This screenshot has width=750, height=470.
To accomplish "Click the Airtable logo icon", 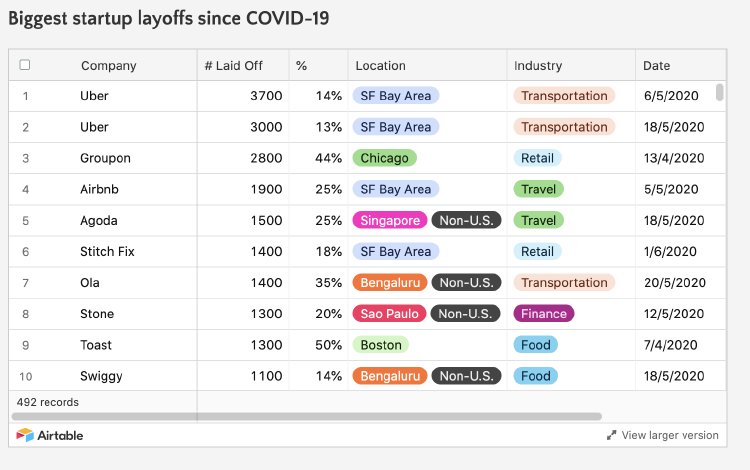I will [x=26, y=435].
